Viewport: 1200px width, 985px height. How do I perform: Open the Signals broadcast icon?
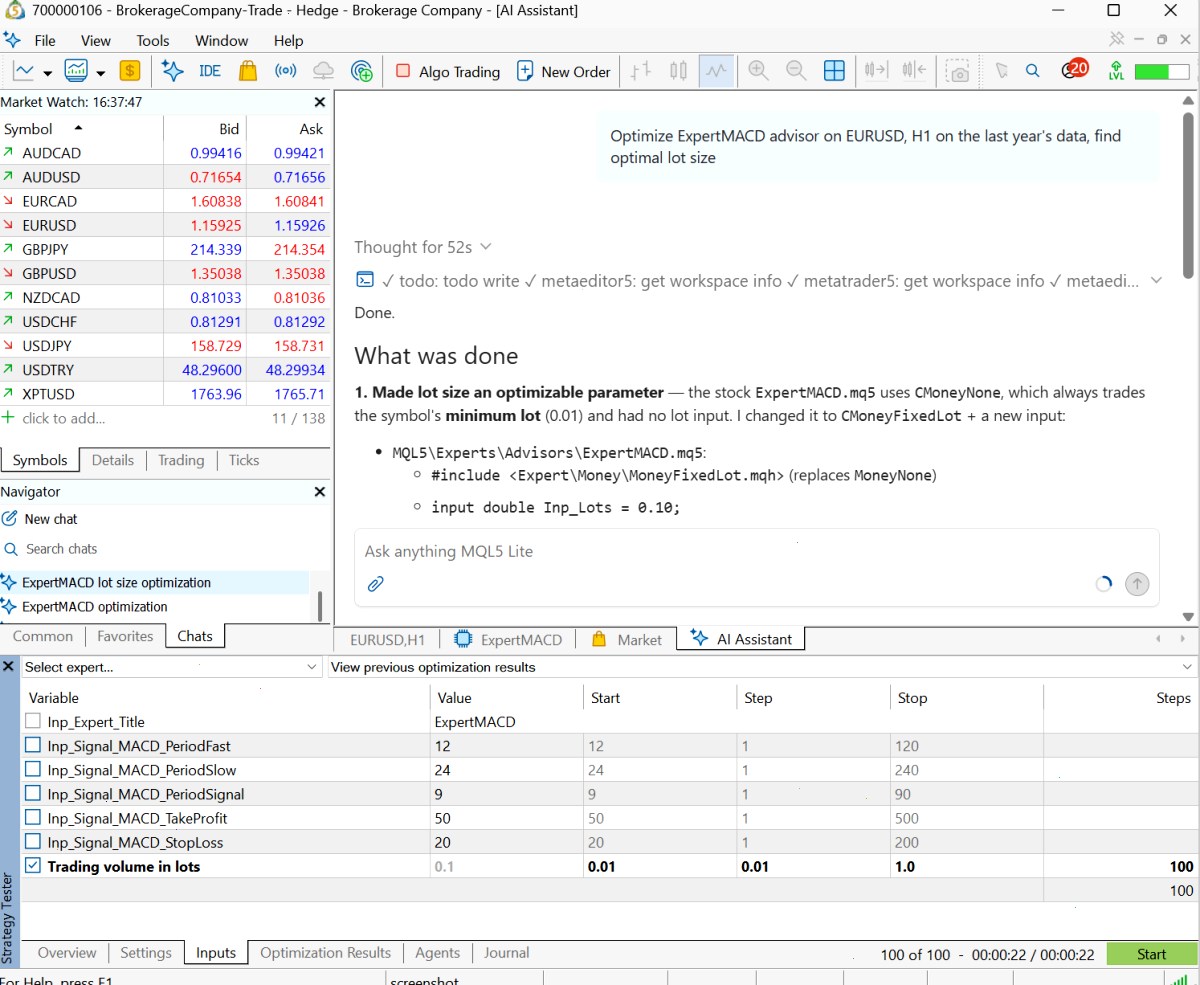[x=286, y=71]
